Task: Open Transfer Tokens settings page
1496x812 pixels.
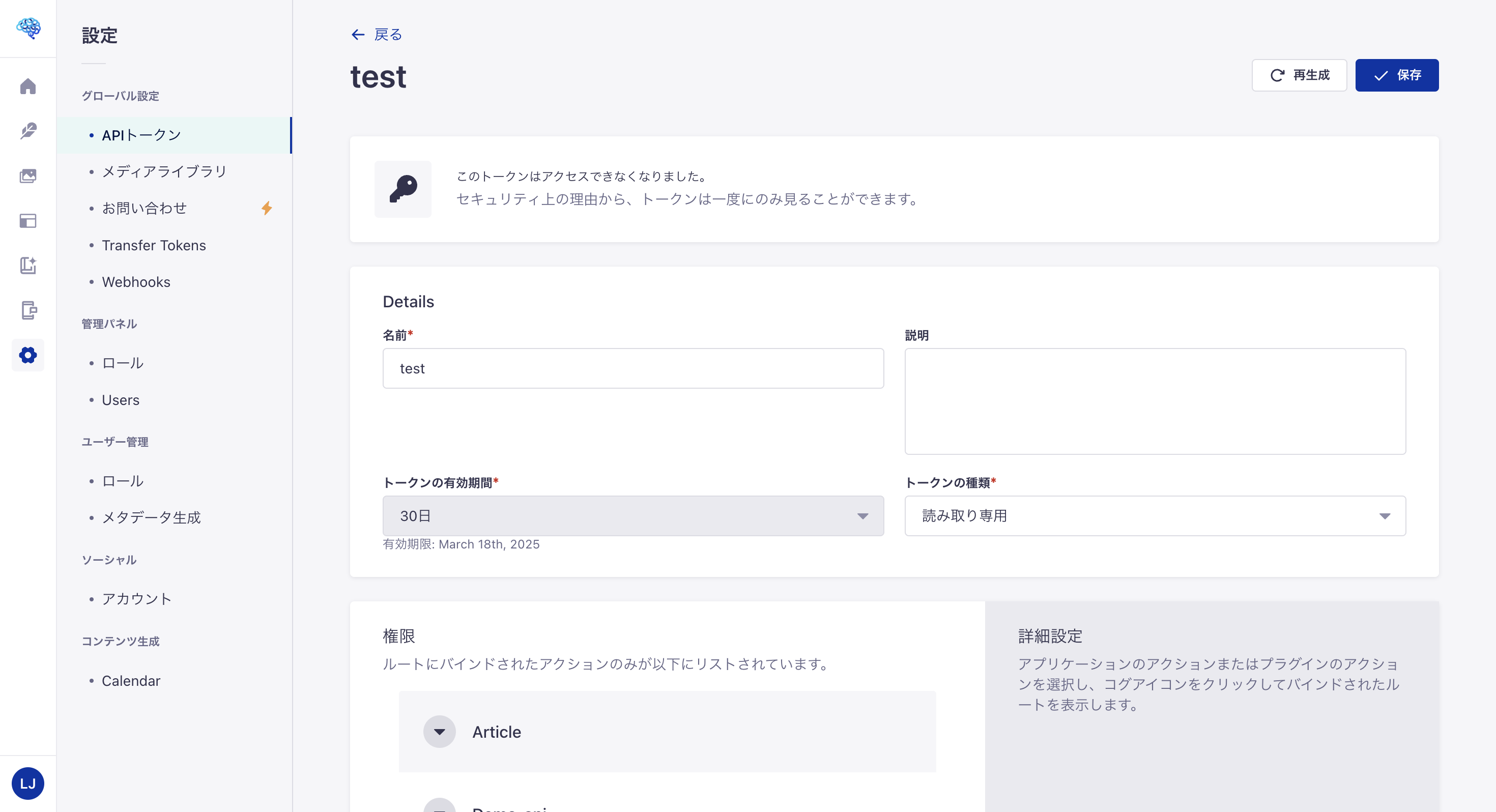Action: pyautogui.click(x=153, y=245)
